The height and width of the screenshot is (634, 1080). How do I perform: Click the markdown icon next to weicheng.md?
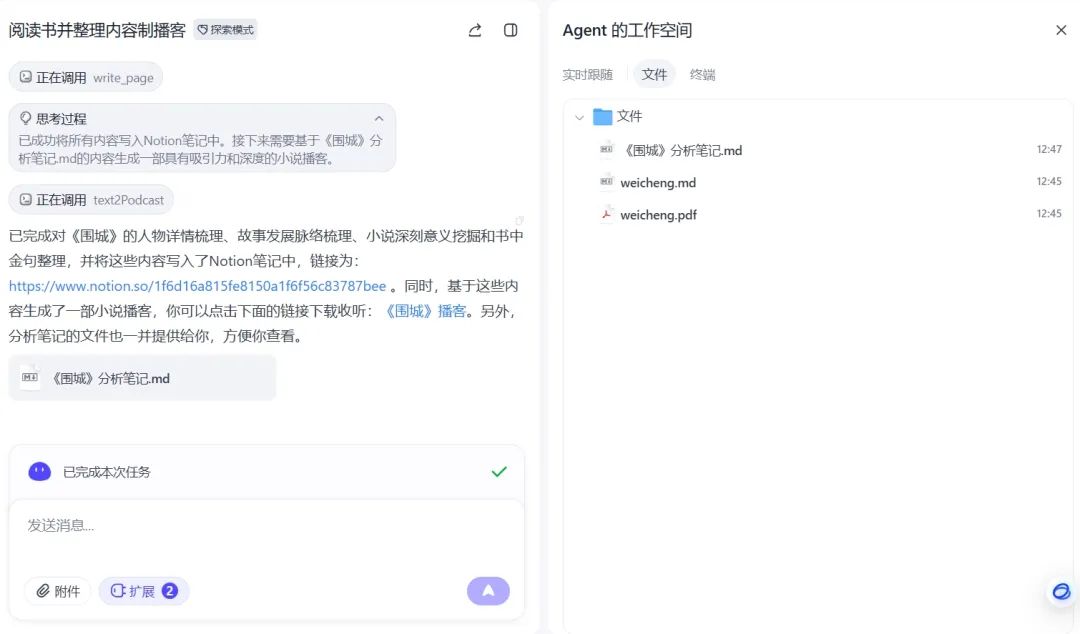pos(606,181)
